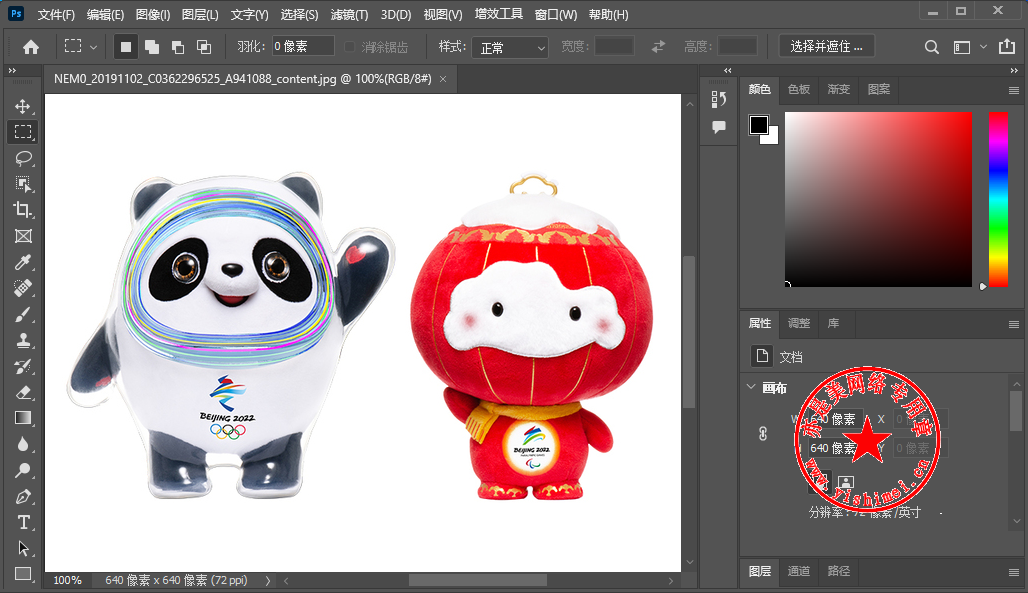The image size is (1028, 593).
Task: Click the background color swatch
Action: (772, 137)
